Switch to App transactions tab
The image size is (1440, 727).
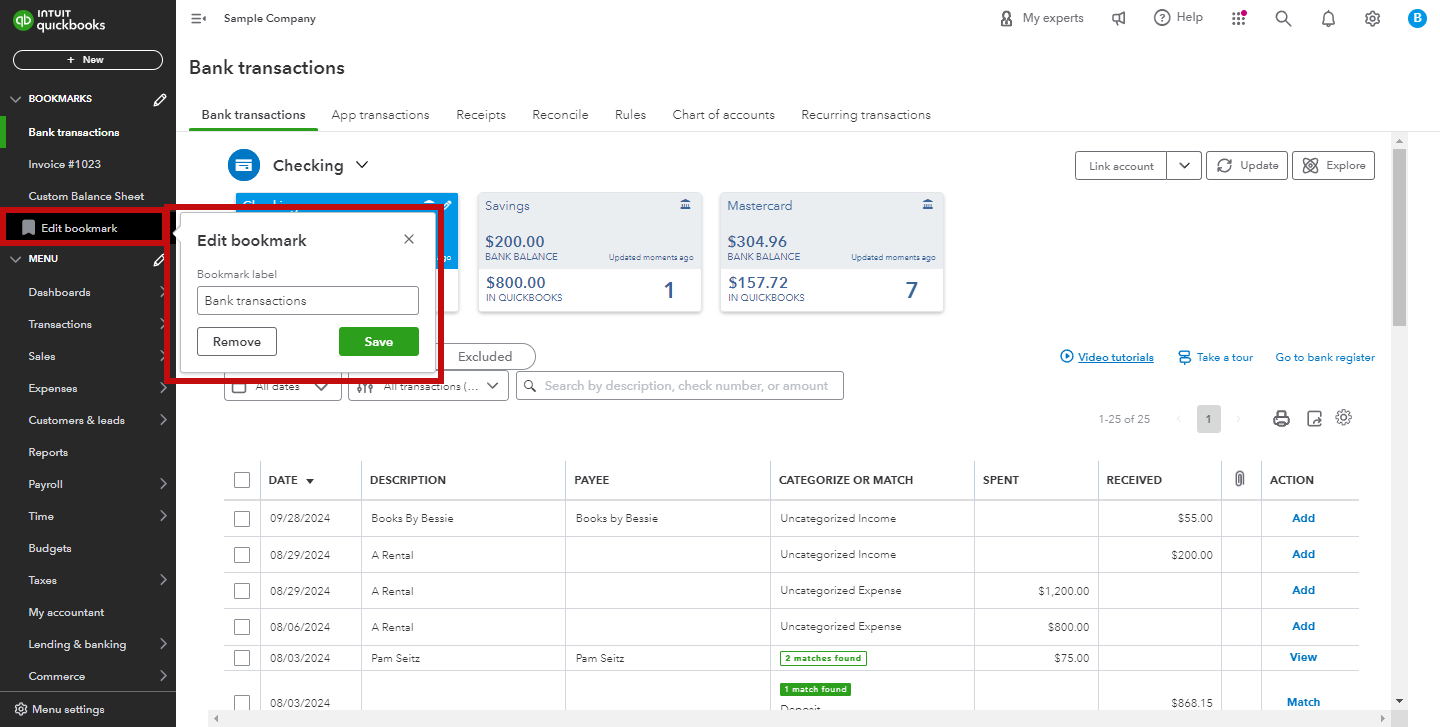click(380, 115)
